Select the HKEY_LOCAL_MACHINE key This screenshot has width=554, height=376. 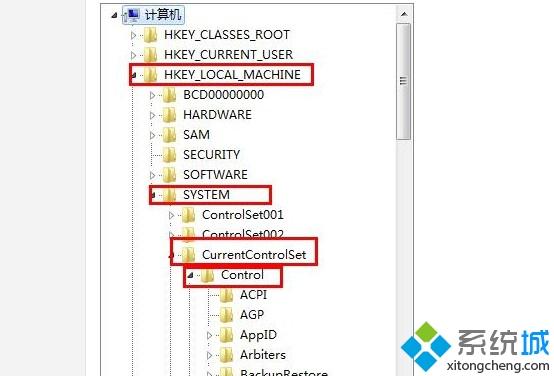pos(232,75)
